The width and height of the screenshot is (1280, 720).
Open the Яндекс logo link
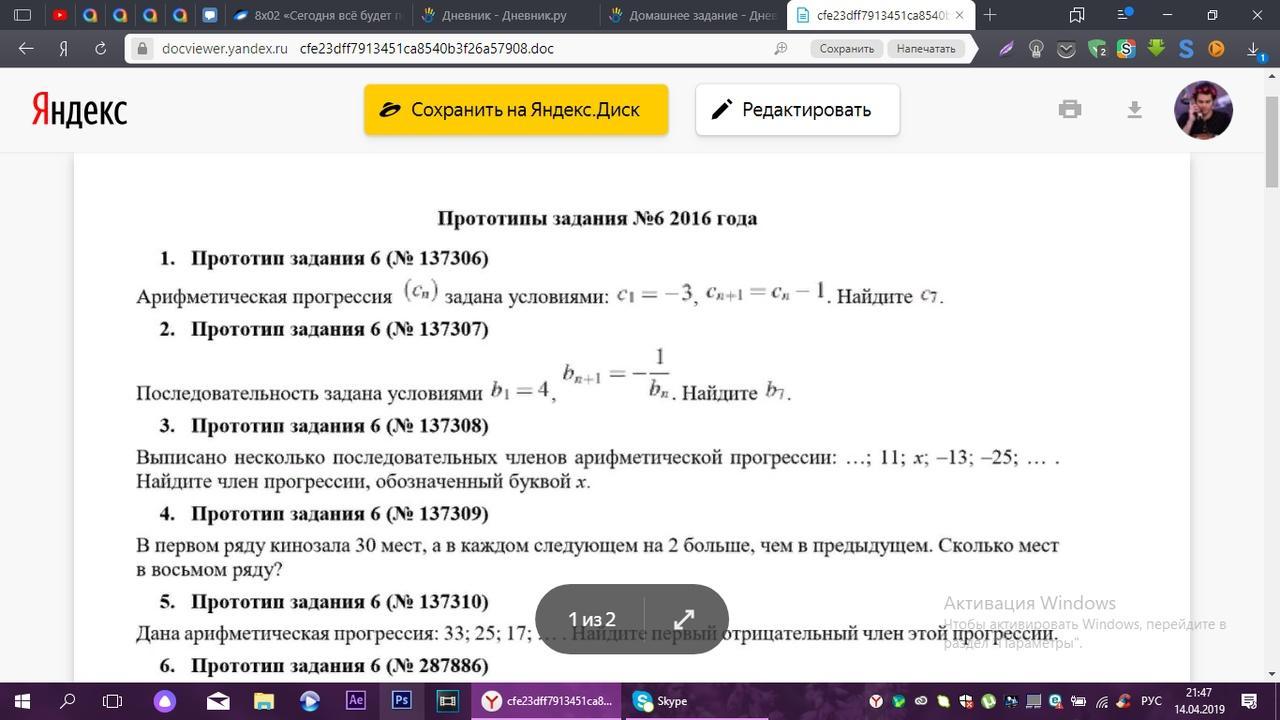(x=79, y=110)
